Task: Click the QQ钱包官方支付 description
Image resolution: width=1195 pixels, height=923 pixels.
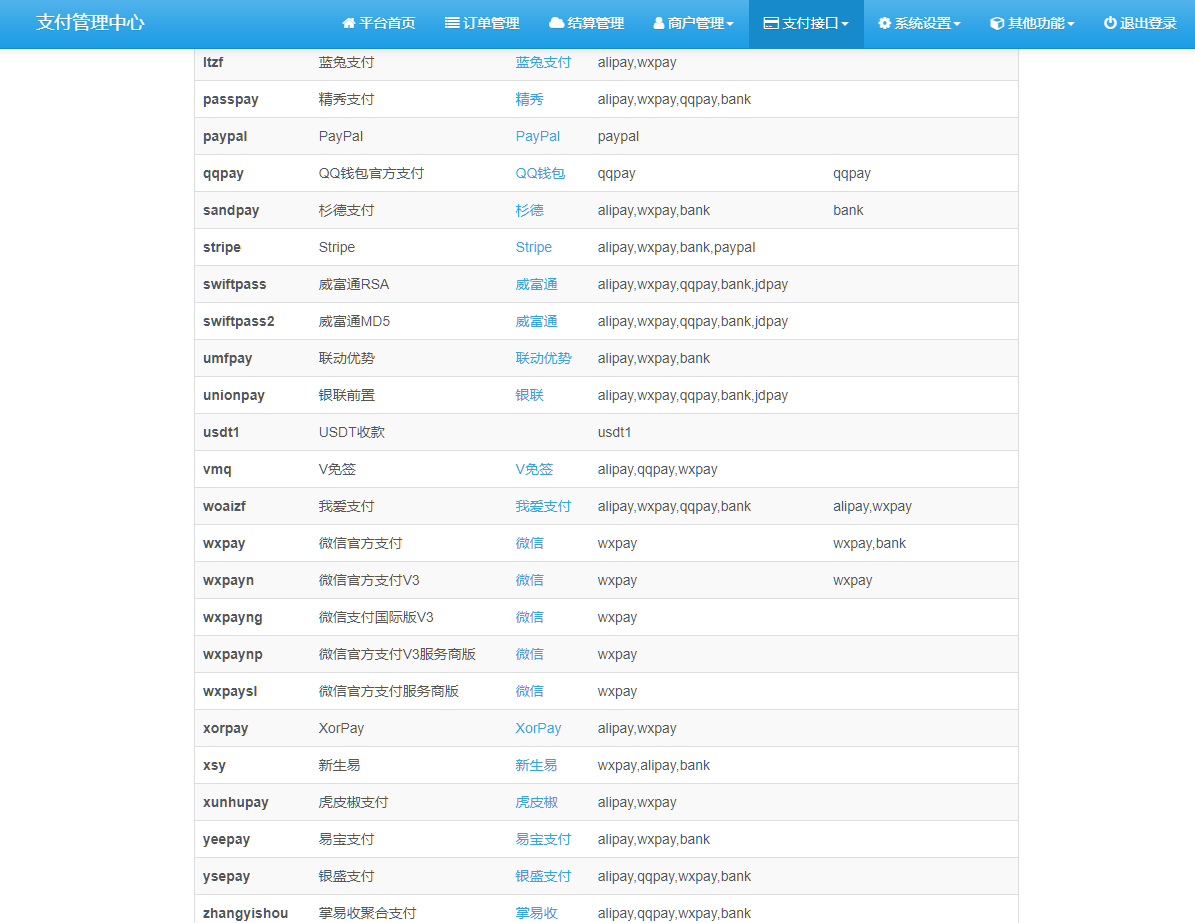Action: click(x=370, y=173)
